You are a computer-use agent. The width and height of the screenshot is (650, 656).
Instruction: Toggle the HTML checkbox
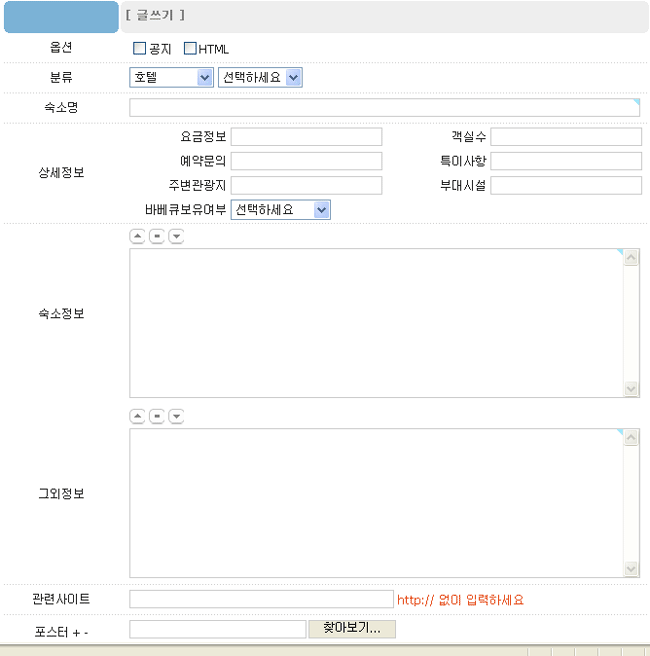tap(190, 48)
